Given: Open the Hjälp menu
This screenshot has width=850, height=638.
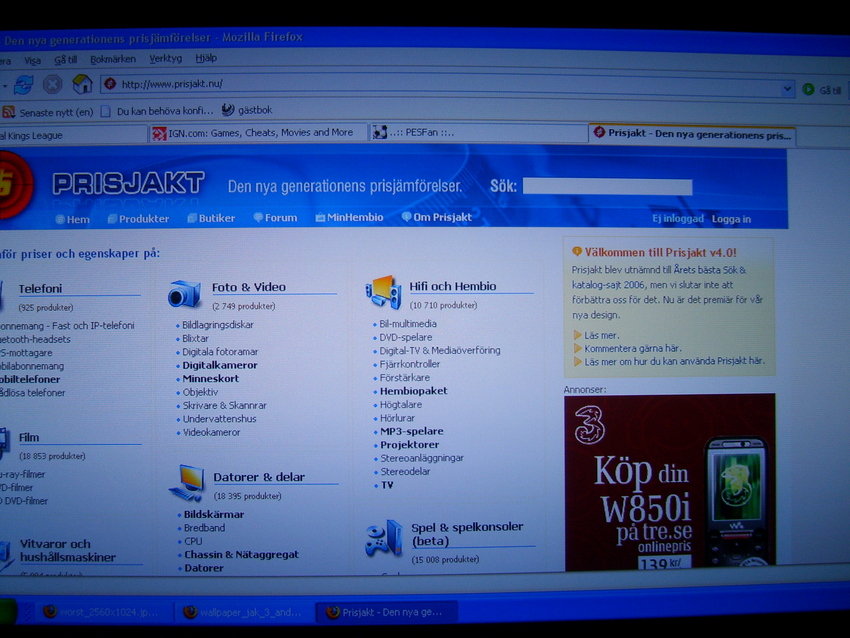Looking at the screenshot, I should 206,57.
